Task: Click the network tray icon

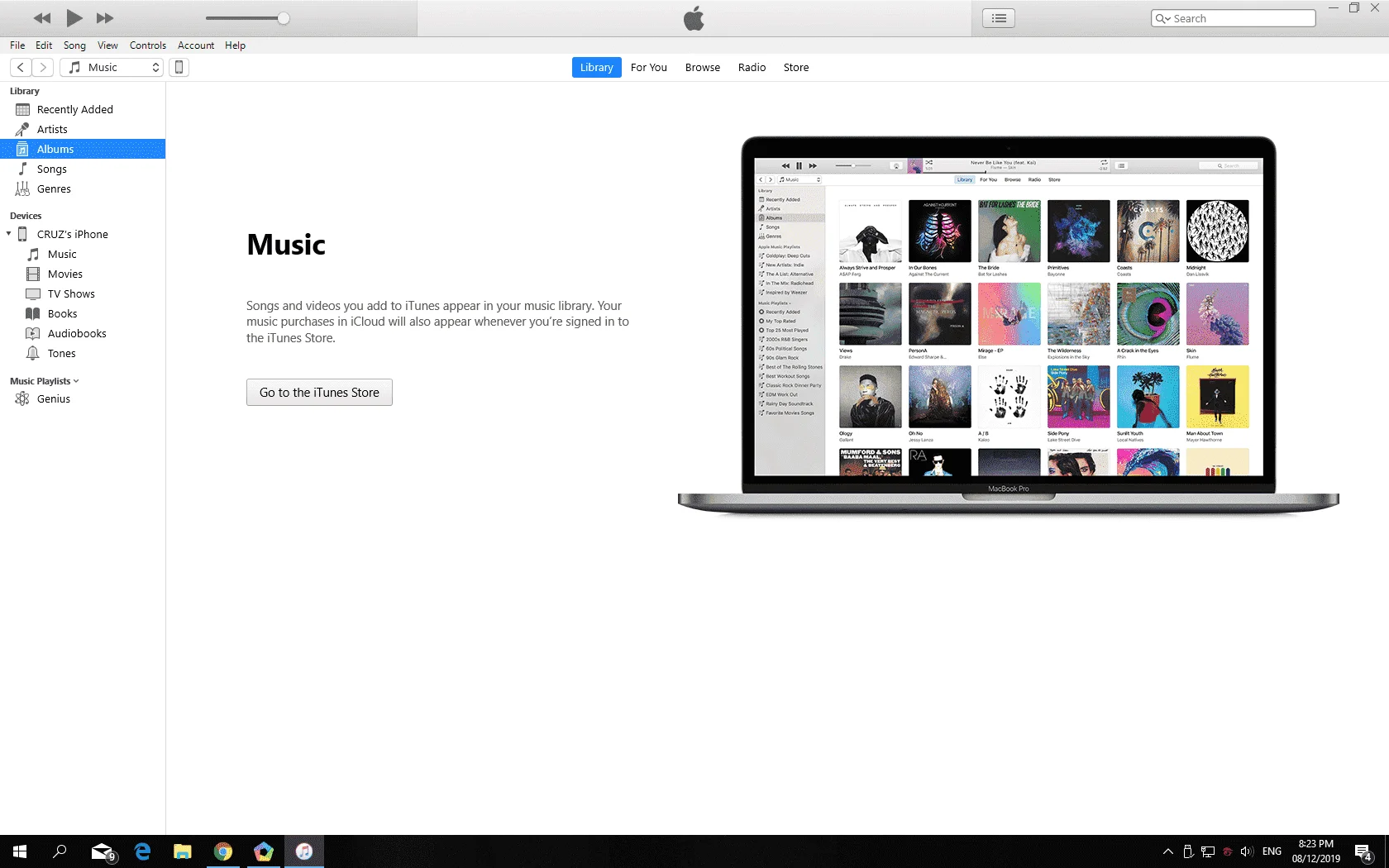Action: coord(1207,851)
